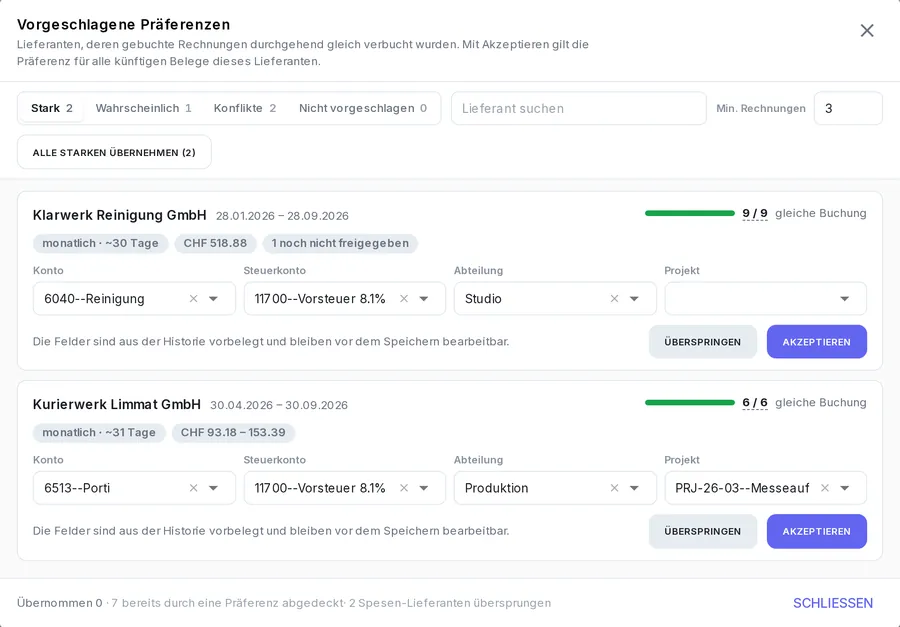Viewport: 900px width, 627px height.
Task: Click the green progress bar for Kurierwerk Limmat
Action: pos(689,402)
